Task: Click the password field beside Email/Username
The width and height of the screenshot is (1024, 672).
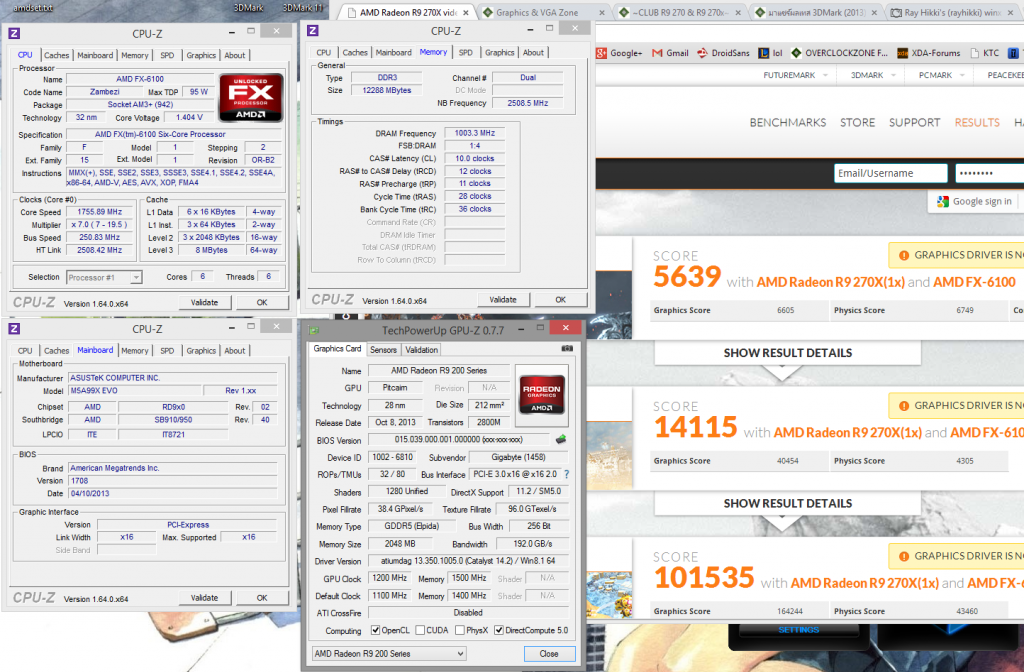Action: [989, 173]
